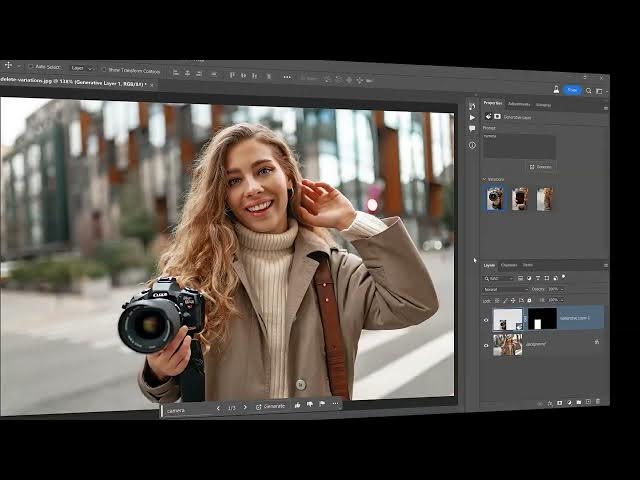Image resolution: width=640 pixels, height=480 pixels.
Task: Click thumbs down icon in contextual taskbar
Action: [309, 405]
